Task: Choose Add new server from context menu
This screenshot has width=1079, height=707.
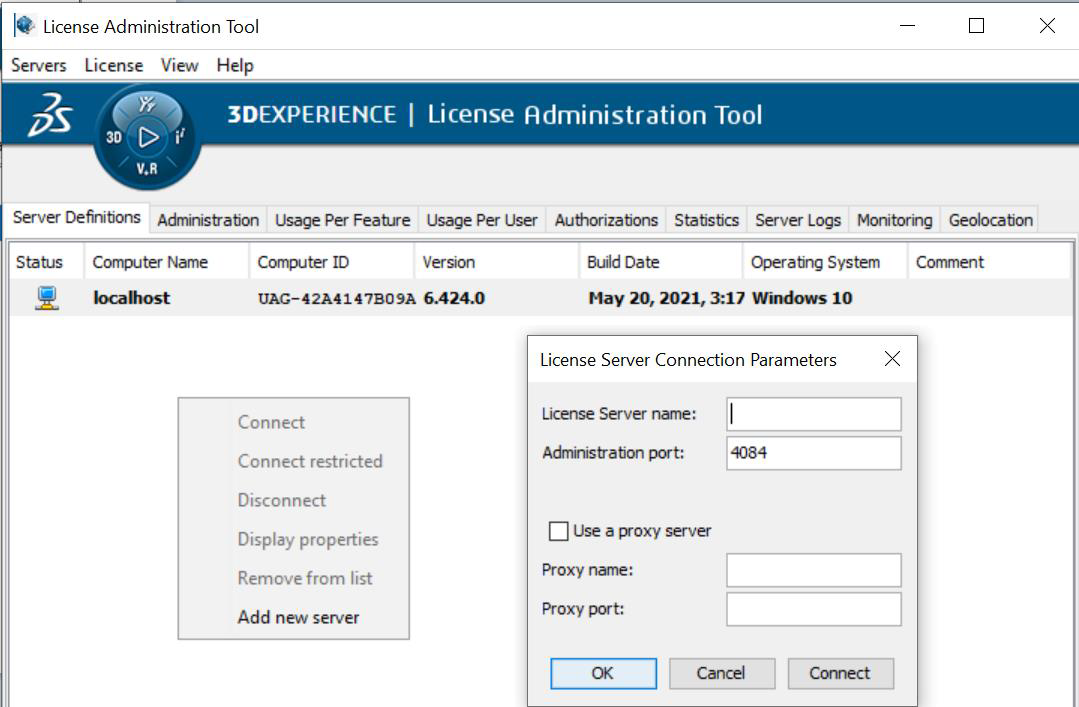Action: (x=299, y=618)
